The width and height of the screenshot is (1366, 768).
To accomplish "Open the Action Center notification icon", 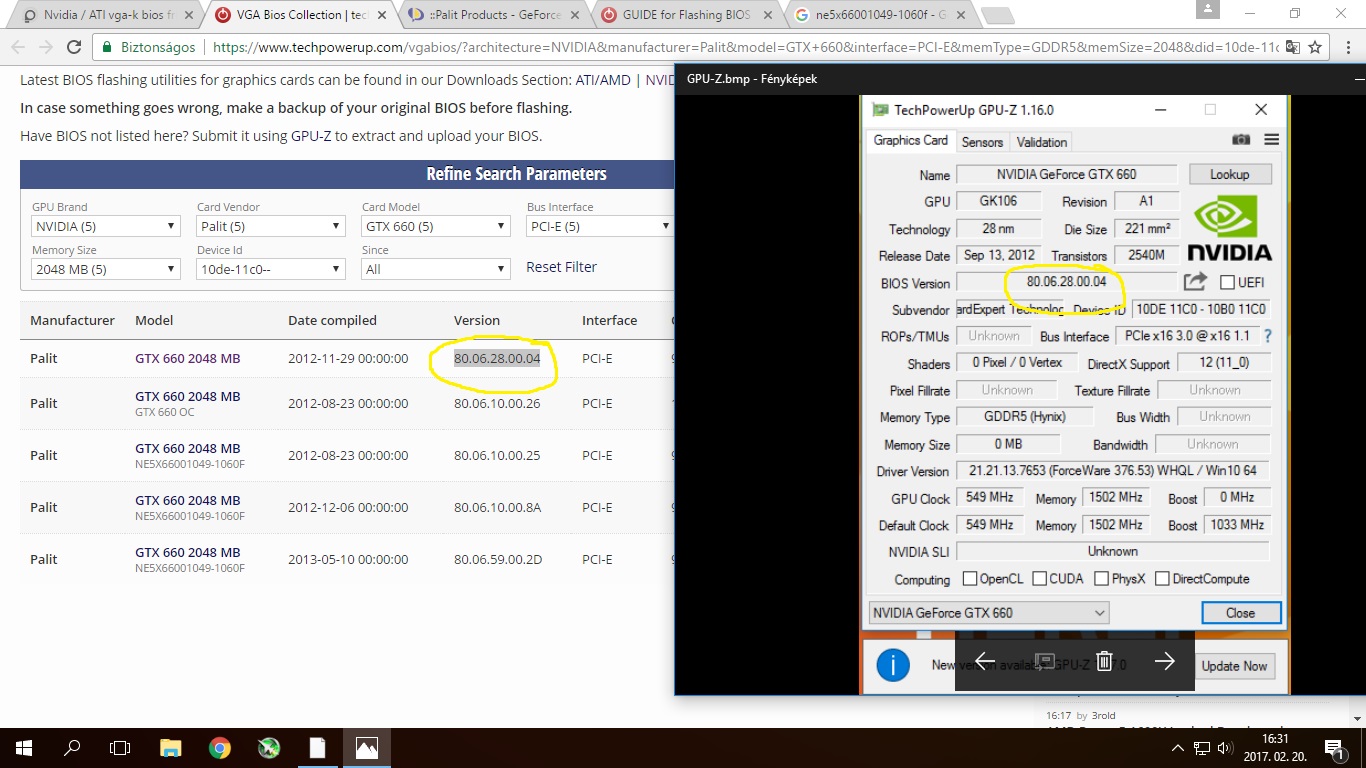I will [x=1334, y=748].
